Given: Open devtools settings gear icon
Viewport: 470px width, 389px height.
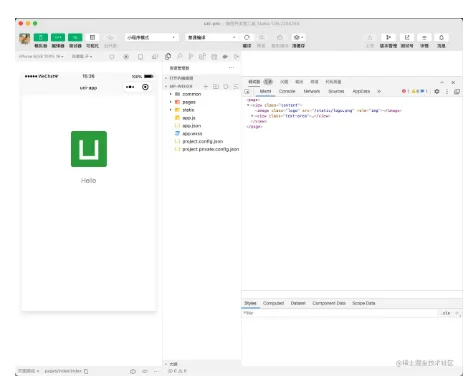Looking at the screenshot, I should point(437,91).
